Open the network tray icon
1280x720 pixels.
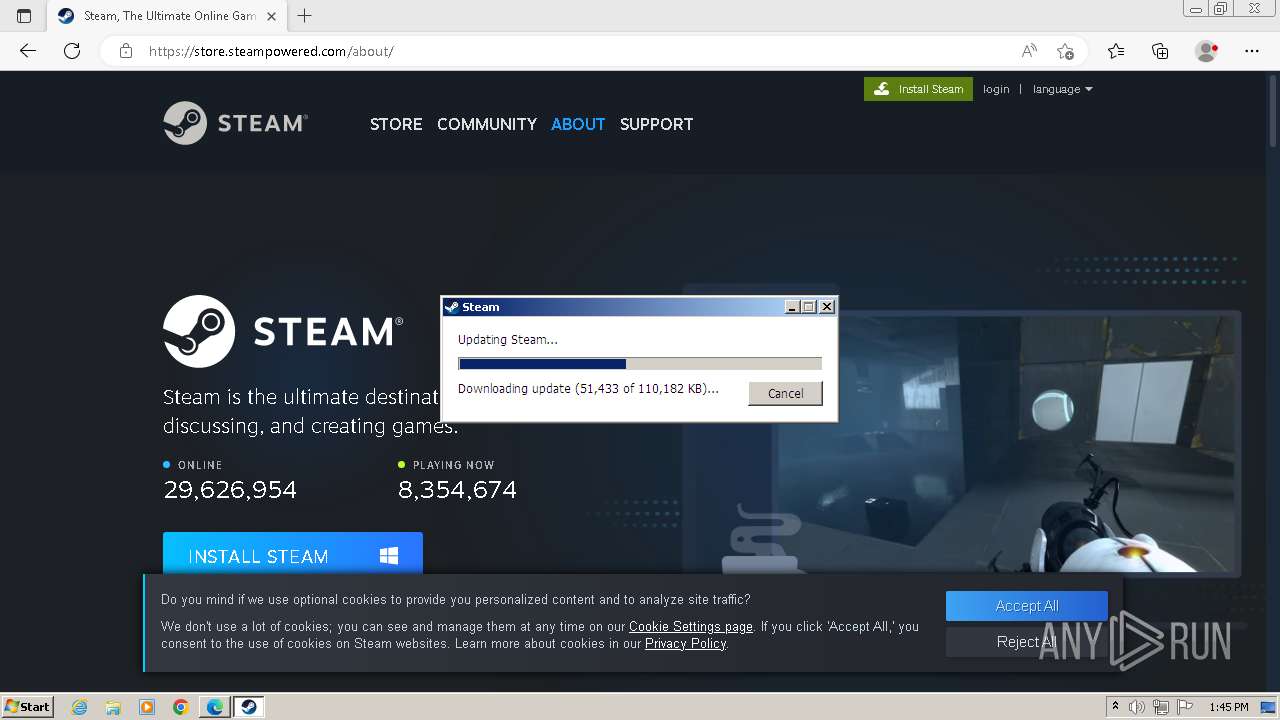coord(1163,707)
